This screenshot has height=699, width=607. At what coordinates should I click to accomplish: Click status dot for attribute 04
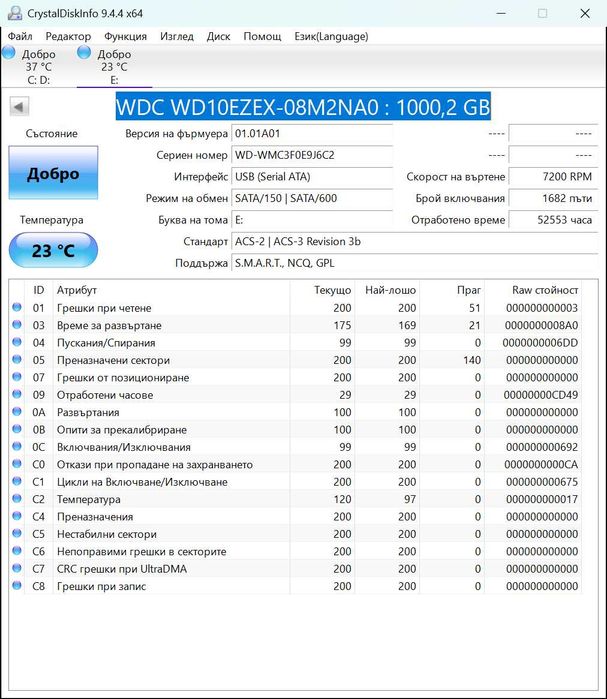tap(17, 342)
